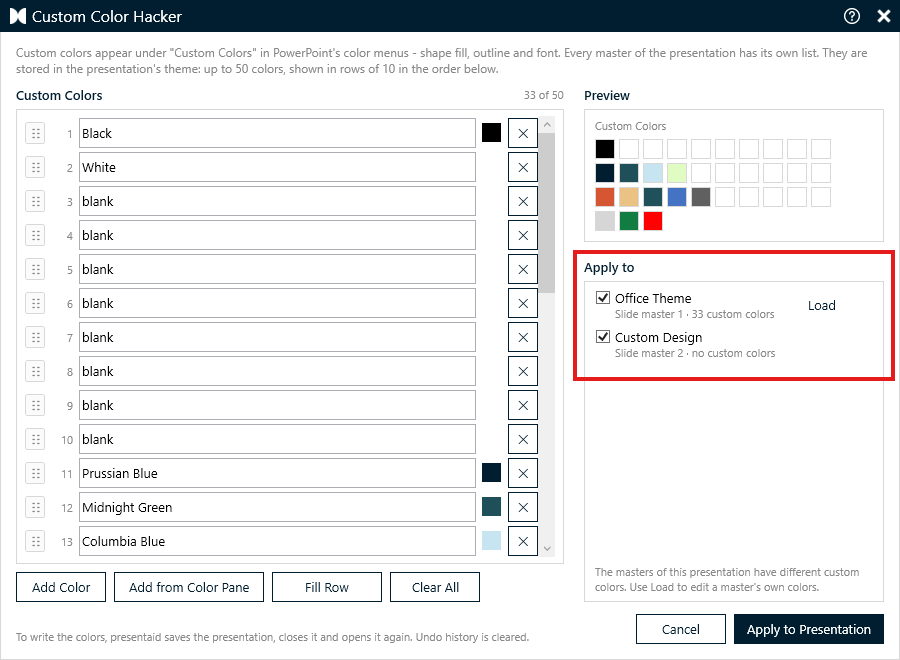This screenshot has width=900, height=660.
Task: Click the orange swatch in the Preview grid
Action: pos(605,197)
